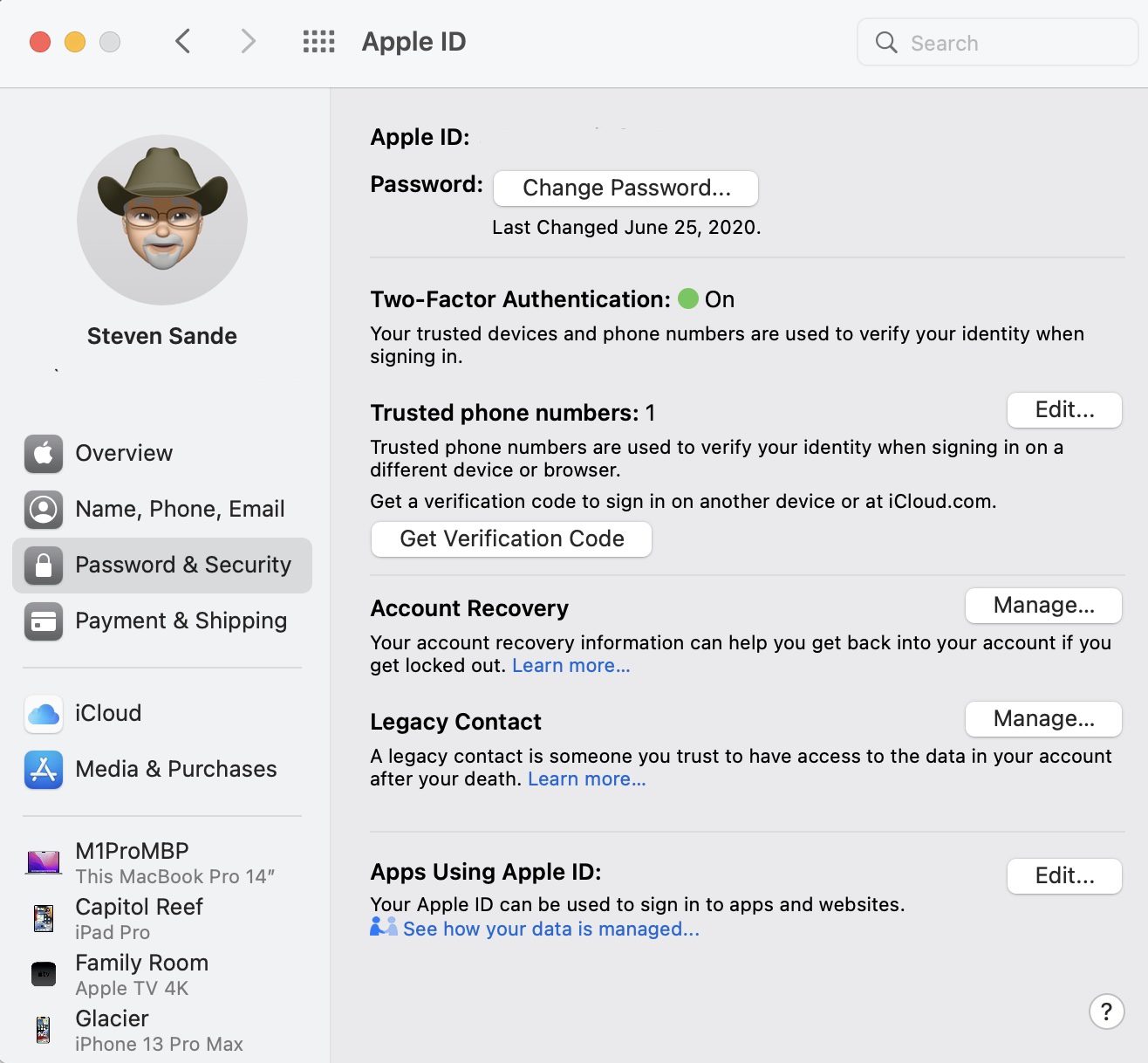
Task: Open See how your data is managed link
Action: [550, 929]
